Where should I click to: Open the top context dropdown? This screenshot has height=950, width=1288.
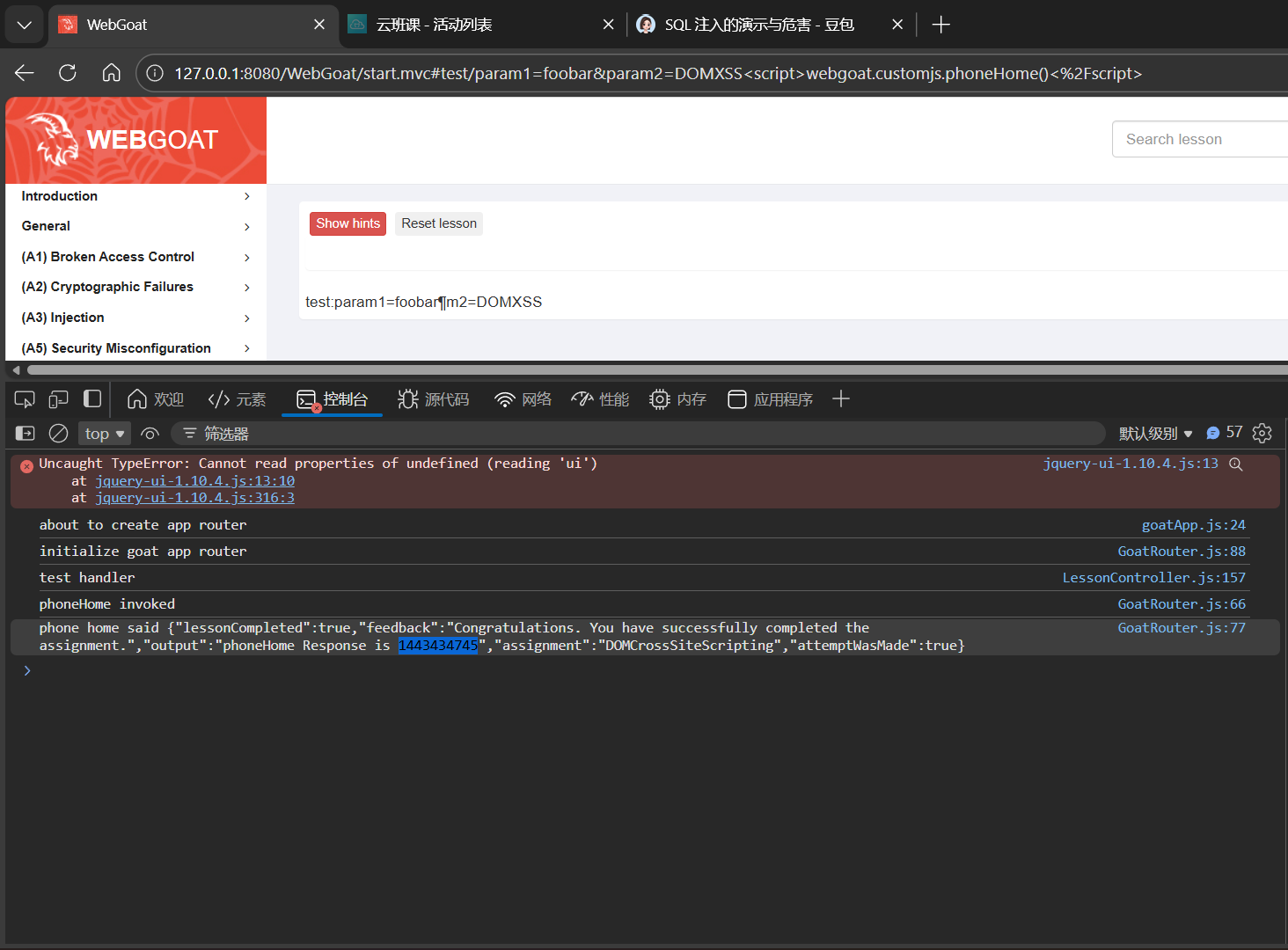pyautogui.click(x=105, y=434)
